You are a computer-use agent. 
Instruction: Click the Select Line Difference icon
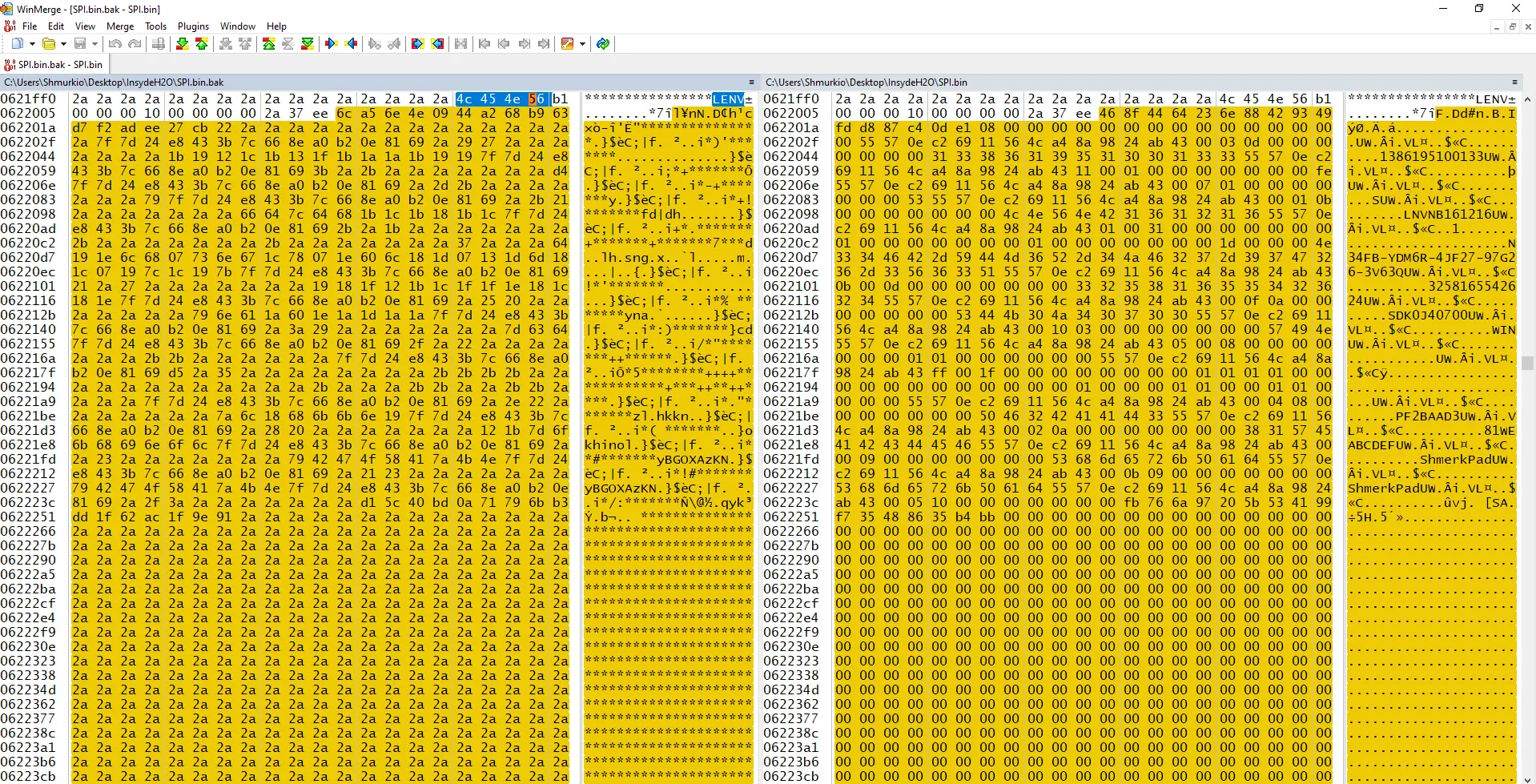click(159, 44)
